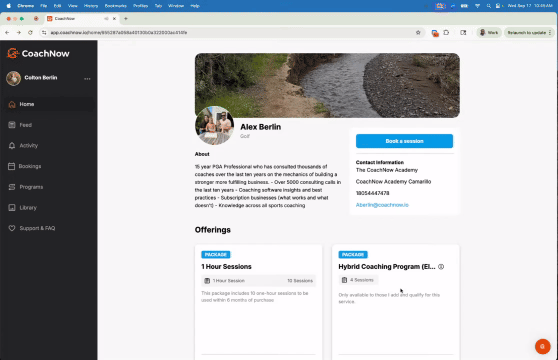Click the Activity bell icon
558x360 pixels.
coord(12,145)
